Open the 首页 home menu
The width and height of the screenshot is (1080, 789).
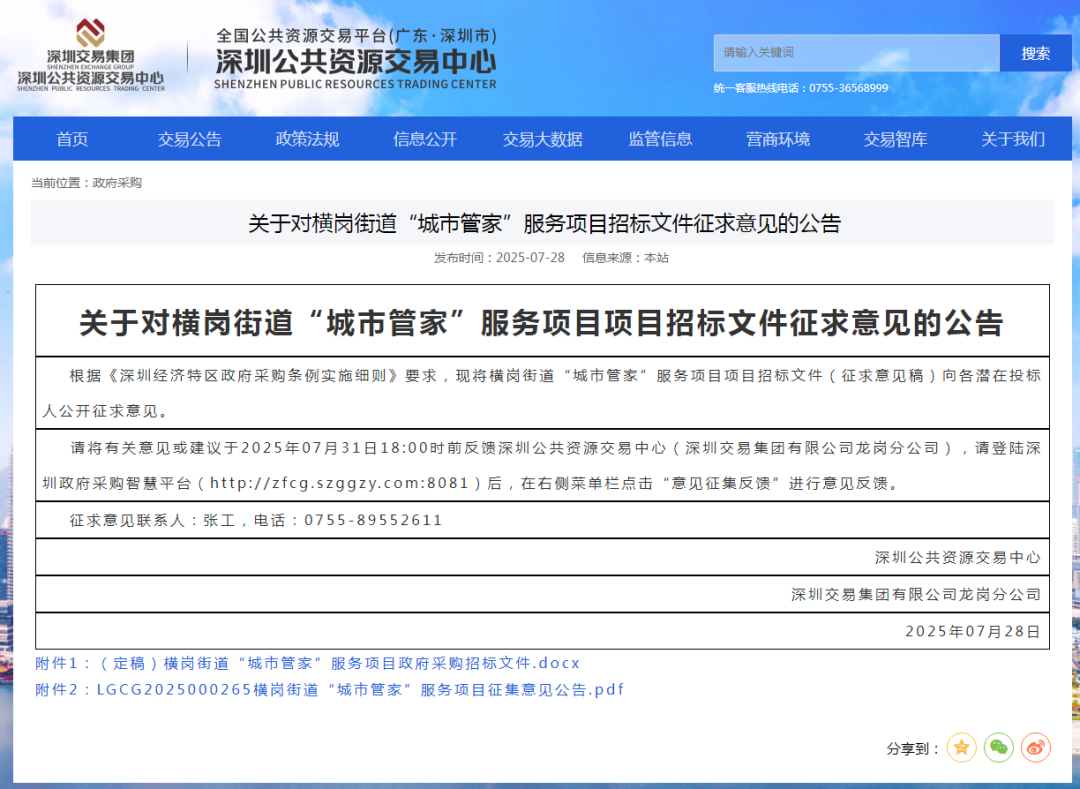72,139
